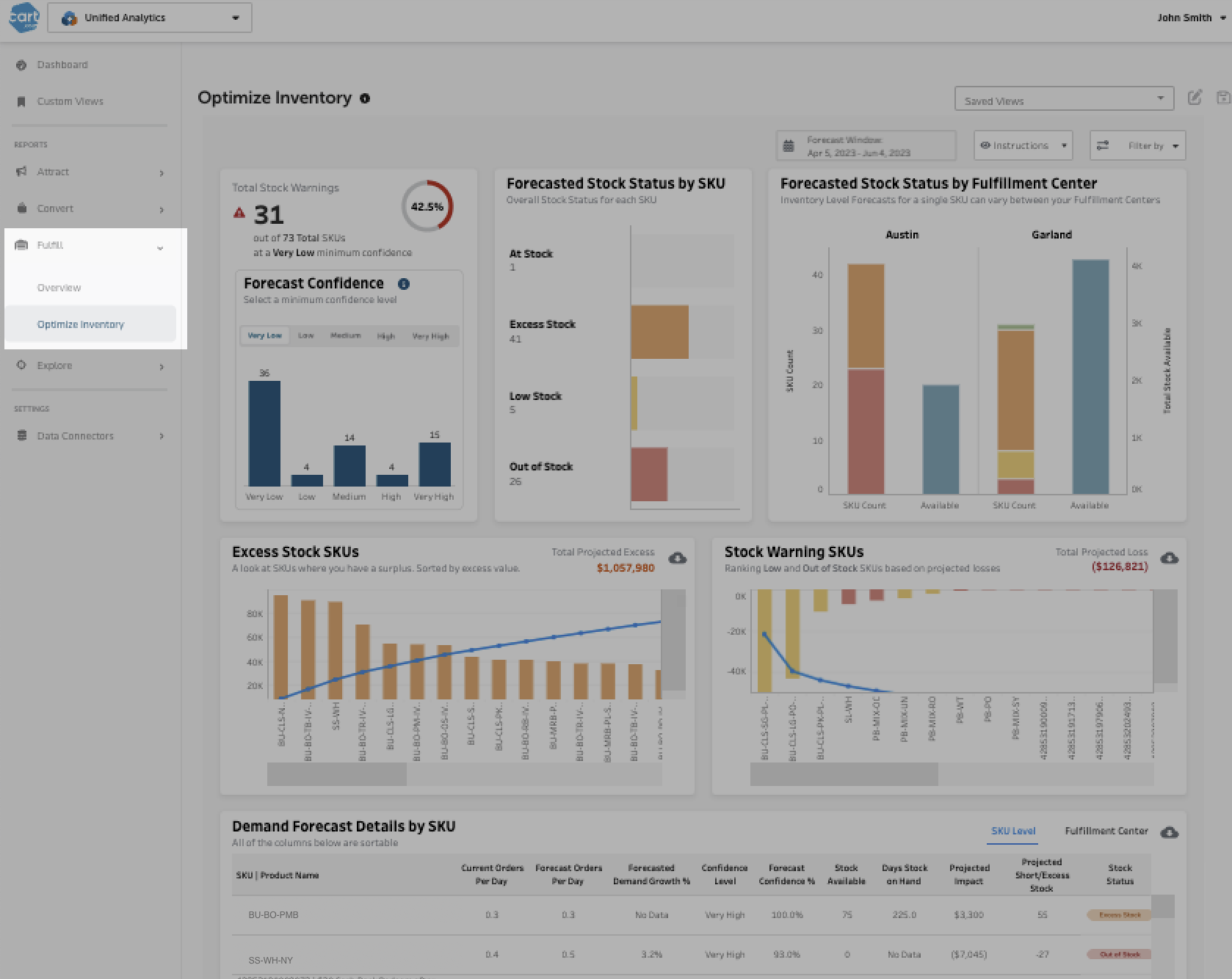Viewport: 1232px width, 979px height.
Task: Click the Fulfill box icon
Action: (21, 245)
